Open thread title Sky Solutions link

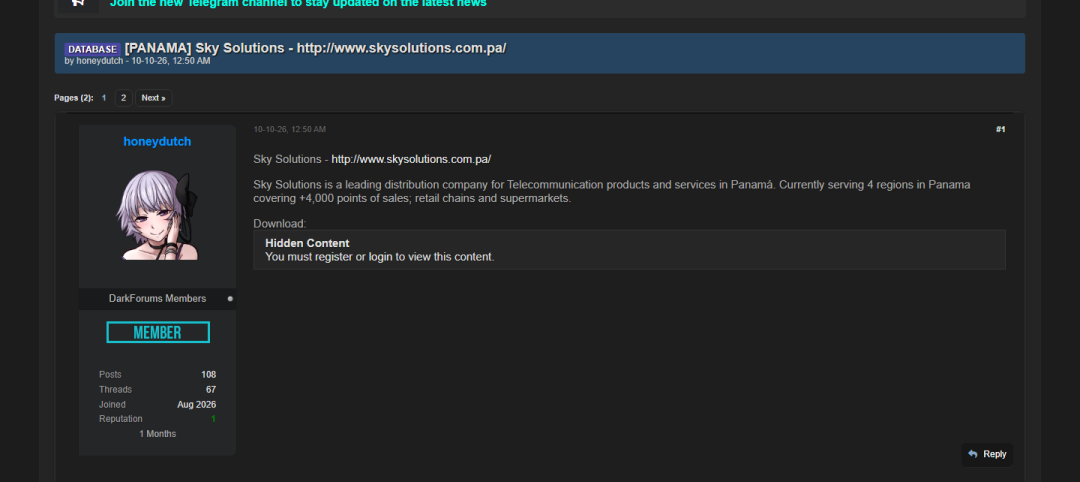point(315,48)
